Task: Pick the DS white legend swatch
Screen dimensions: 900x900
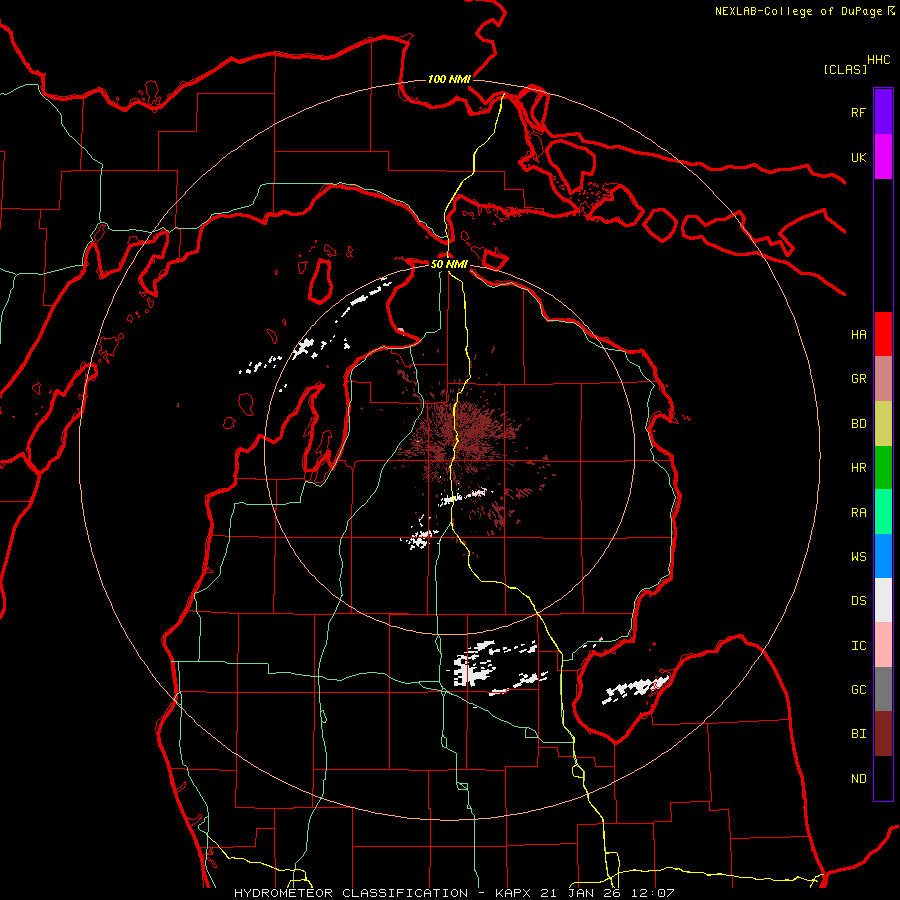Action: [x=883, y=600]
